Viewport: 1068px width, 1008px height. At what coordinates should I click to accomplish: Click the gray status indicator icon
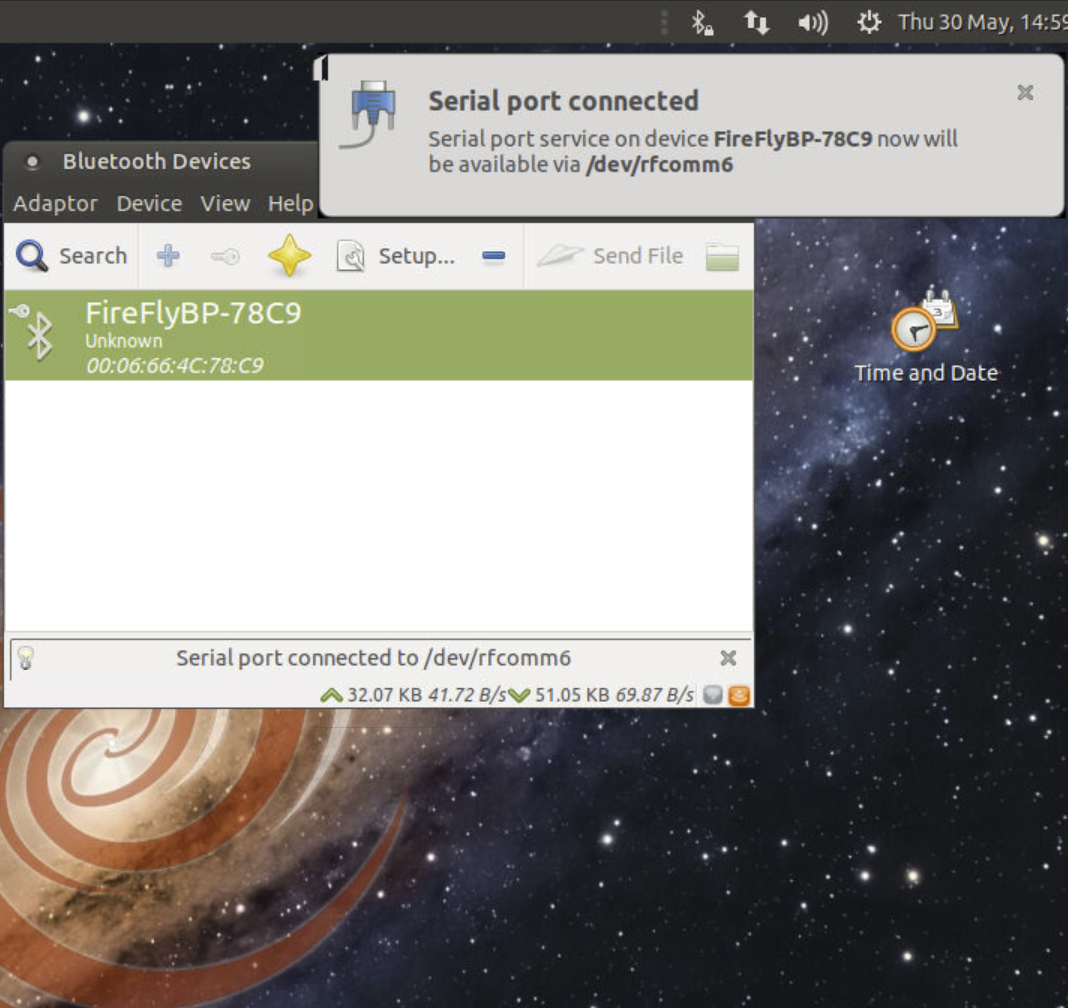click(712, 695)
